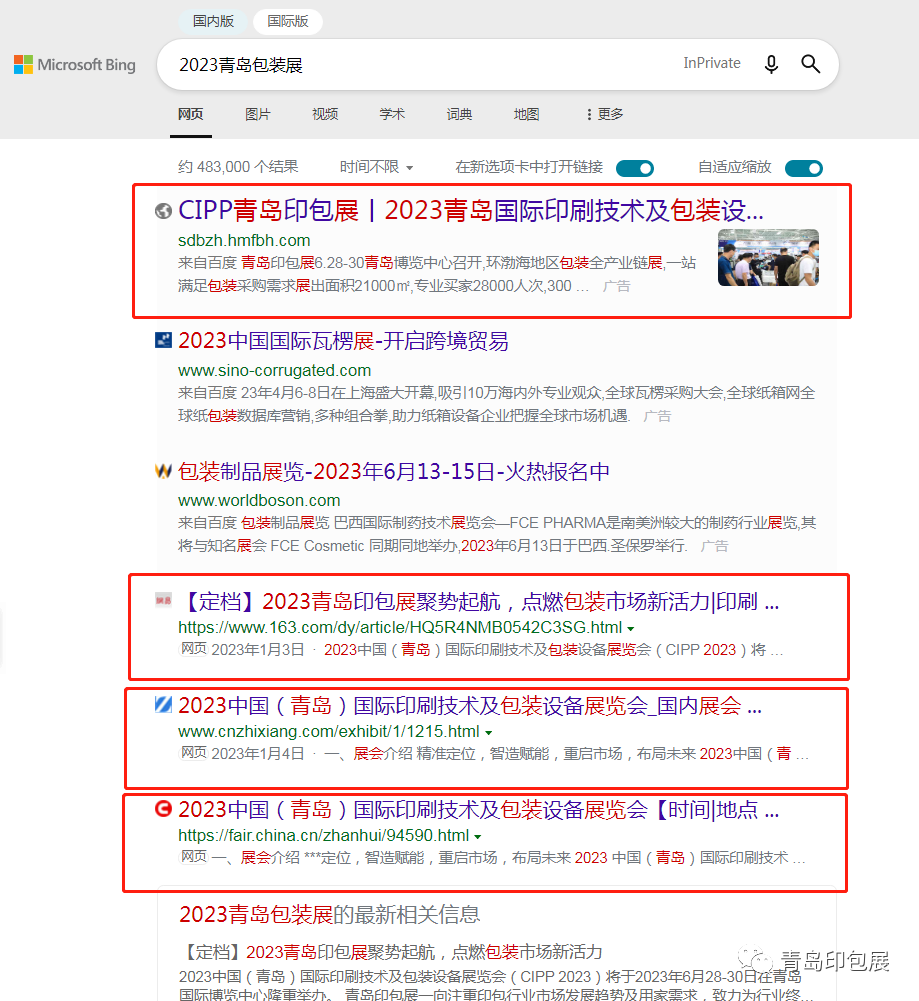Click favicon beside 2023中国国际瓦楞展 result
This screenshot has width=919, height=1001.
click(x=163, y=340)
